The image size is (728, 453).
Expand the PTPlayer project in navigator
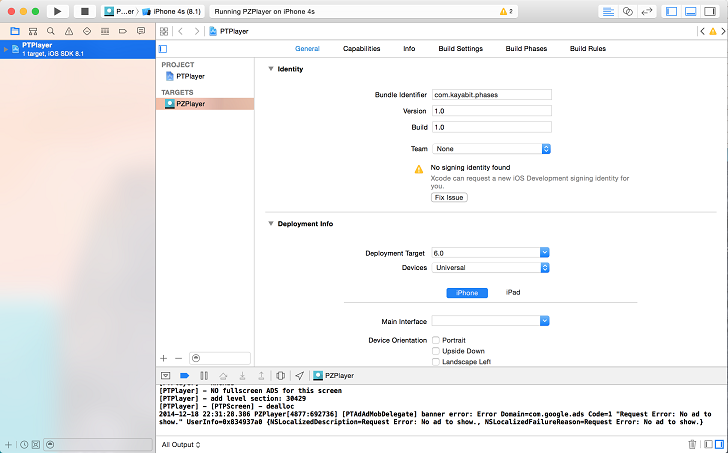click(6, 49)
